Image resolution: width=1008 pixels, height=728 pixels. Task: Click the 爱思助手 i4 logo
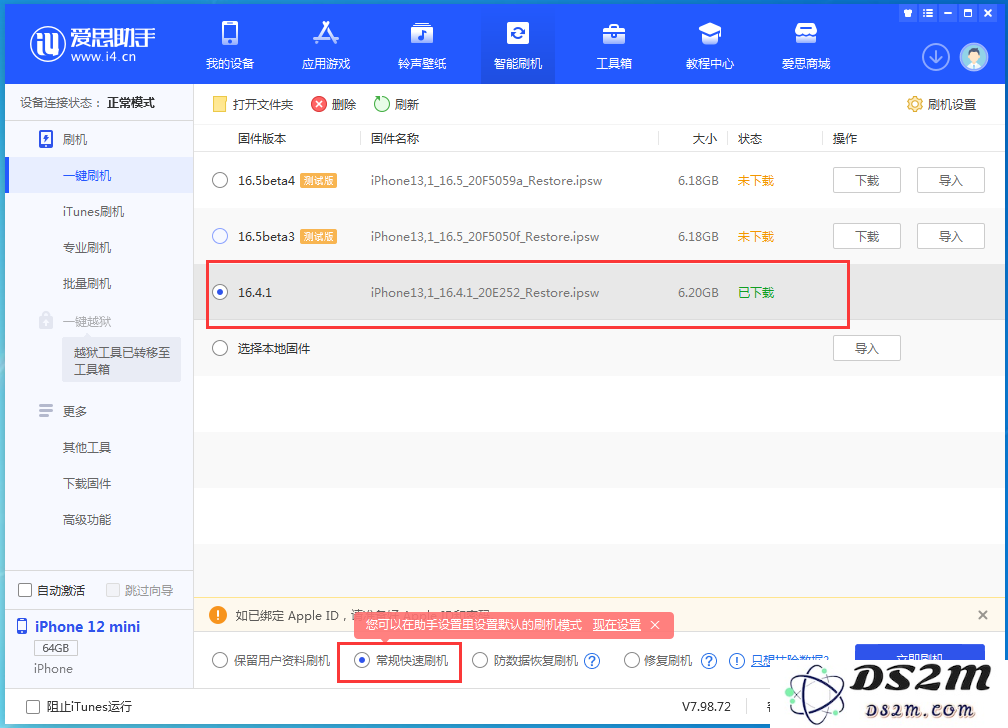click(93, 44)
